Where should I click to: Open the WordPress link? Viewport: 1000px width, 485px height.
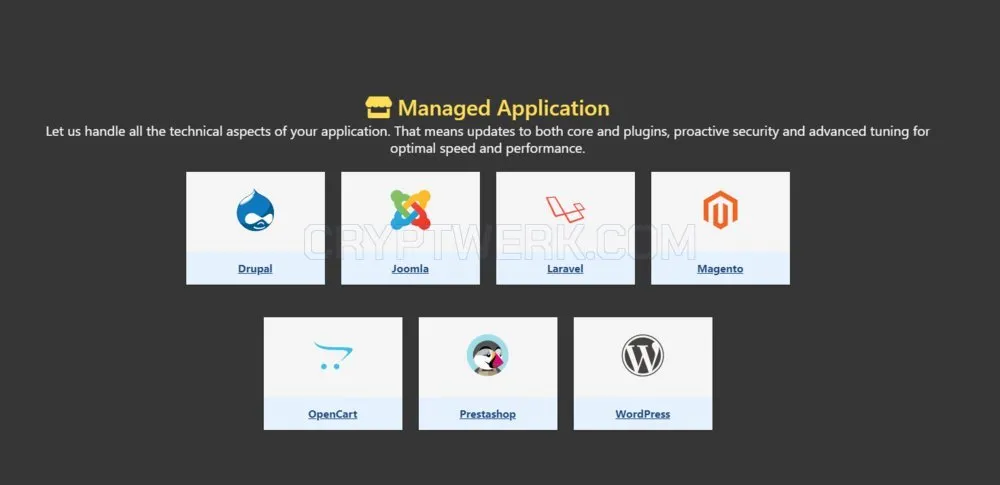pyautogui.click(x=643, y=414)
